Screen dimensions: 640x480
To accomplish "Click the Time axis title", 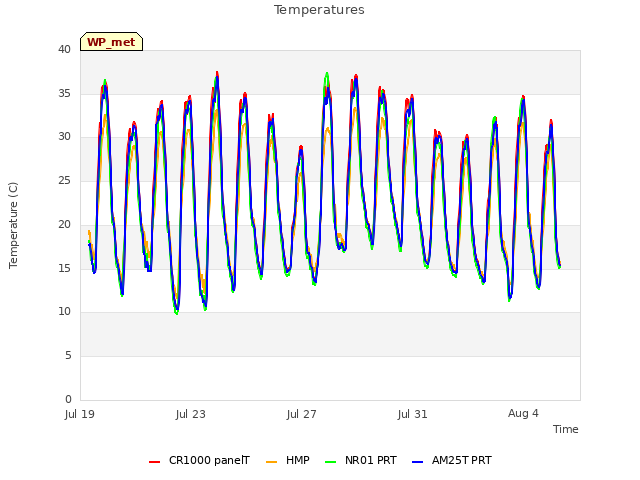I will pyautogui.click(x=566, y=429).
